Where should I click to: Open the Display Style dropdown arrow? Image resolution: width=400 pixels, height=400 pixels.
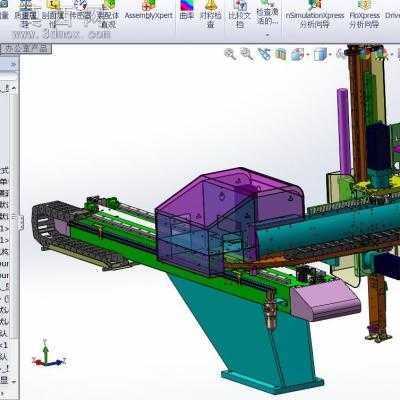(330, 54)
